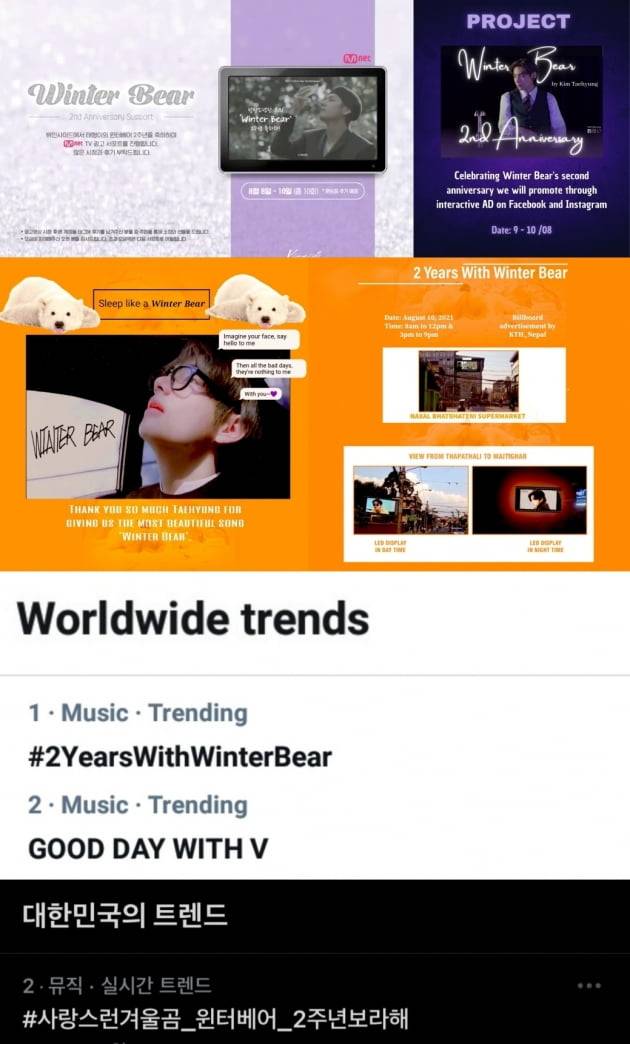Image resolution: width=630 pixels, height=1044 pixels.
Task: Open the LED display night time photo
Action: 529,499
